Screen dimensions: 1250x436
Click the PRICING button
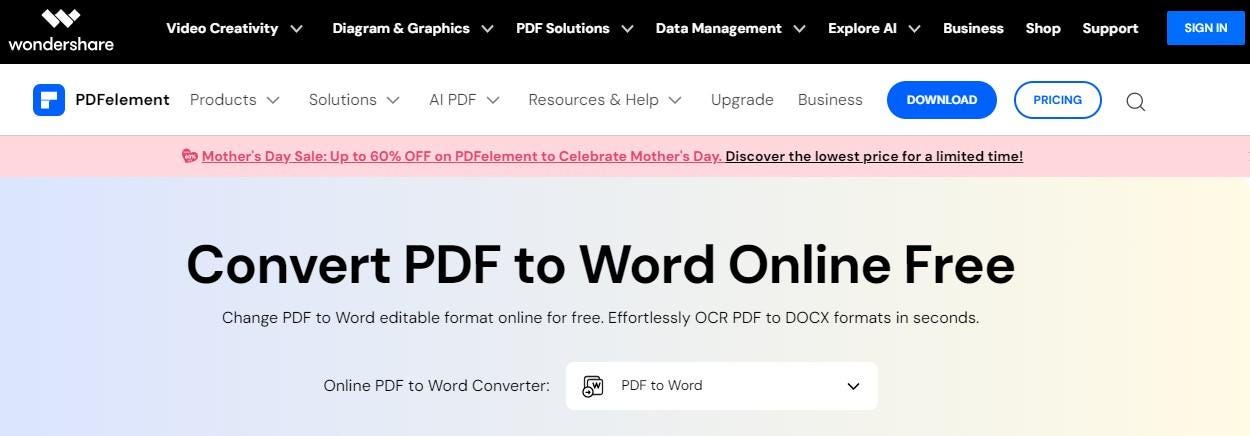click(x=1057, y=100)
